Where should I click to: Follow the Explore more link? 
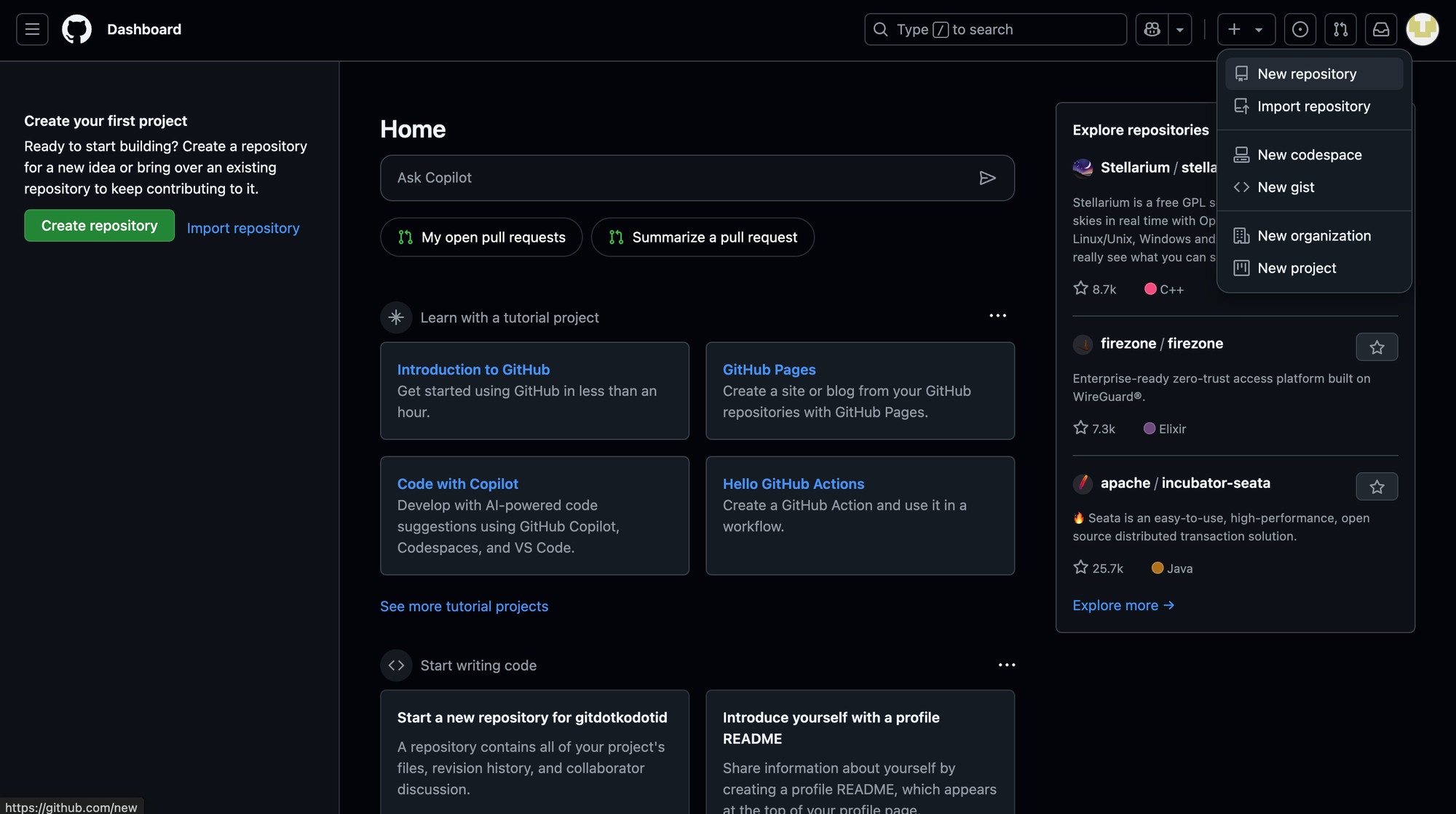[1123, 606]
